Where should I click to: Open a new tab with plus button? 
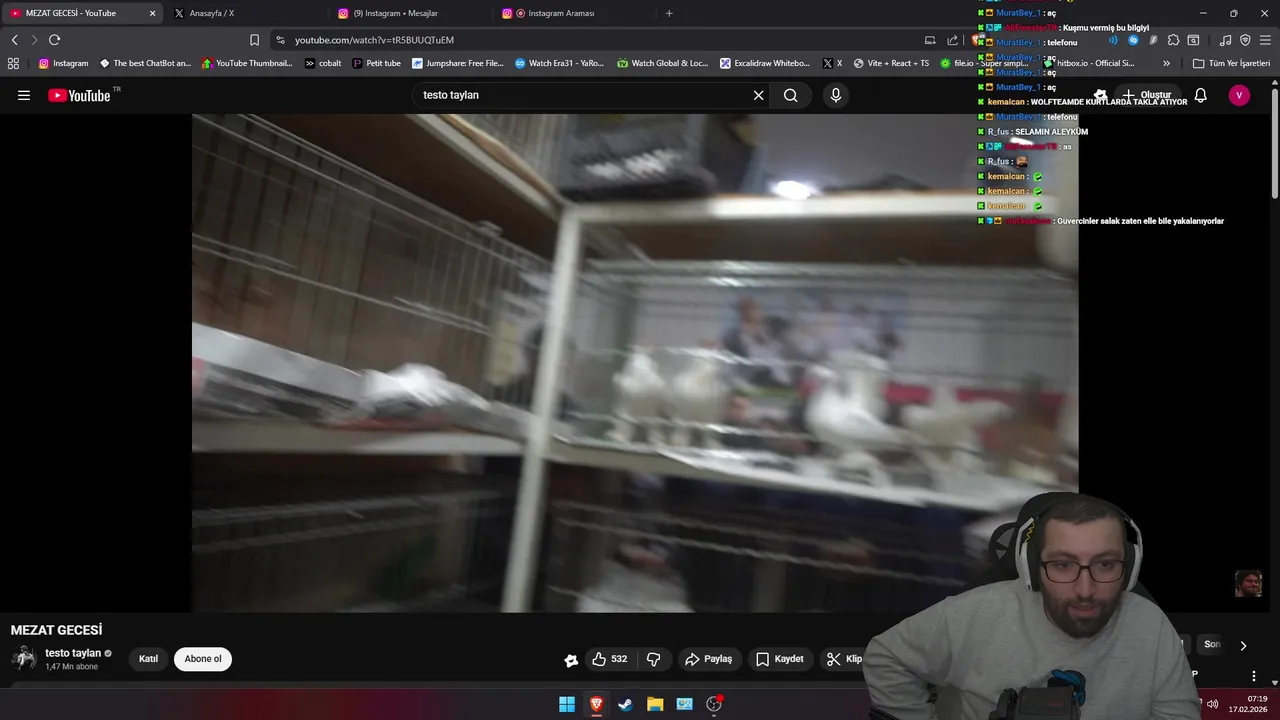point(669,13)
